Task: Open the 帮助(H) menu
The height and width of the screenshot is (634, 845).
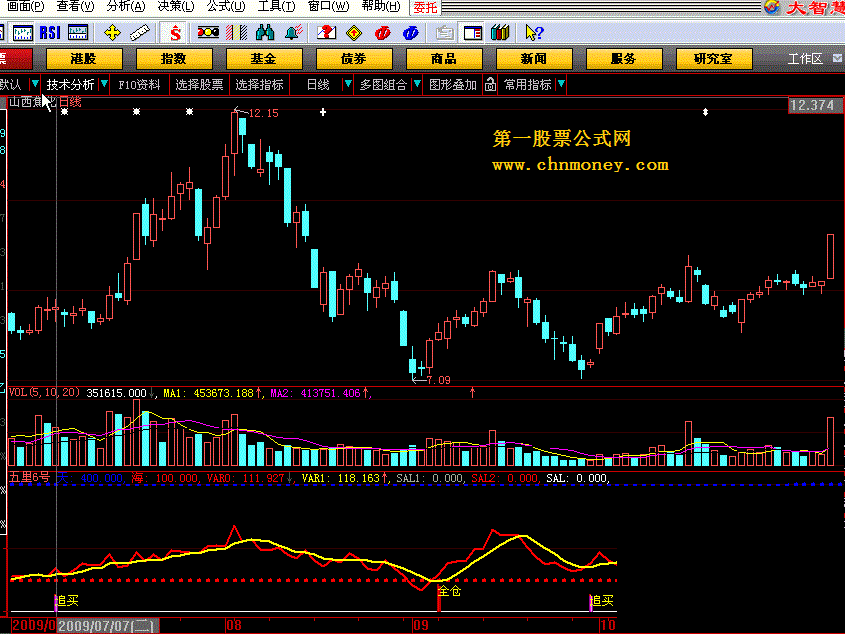Action: point(381,6)
